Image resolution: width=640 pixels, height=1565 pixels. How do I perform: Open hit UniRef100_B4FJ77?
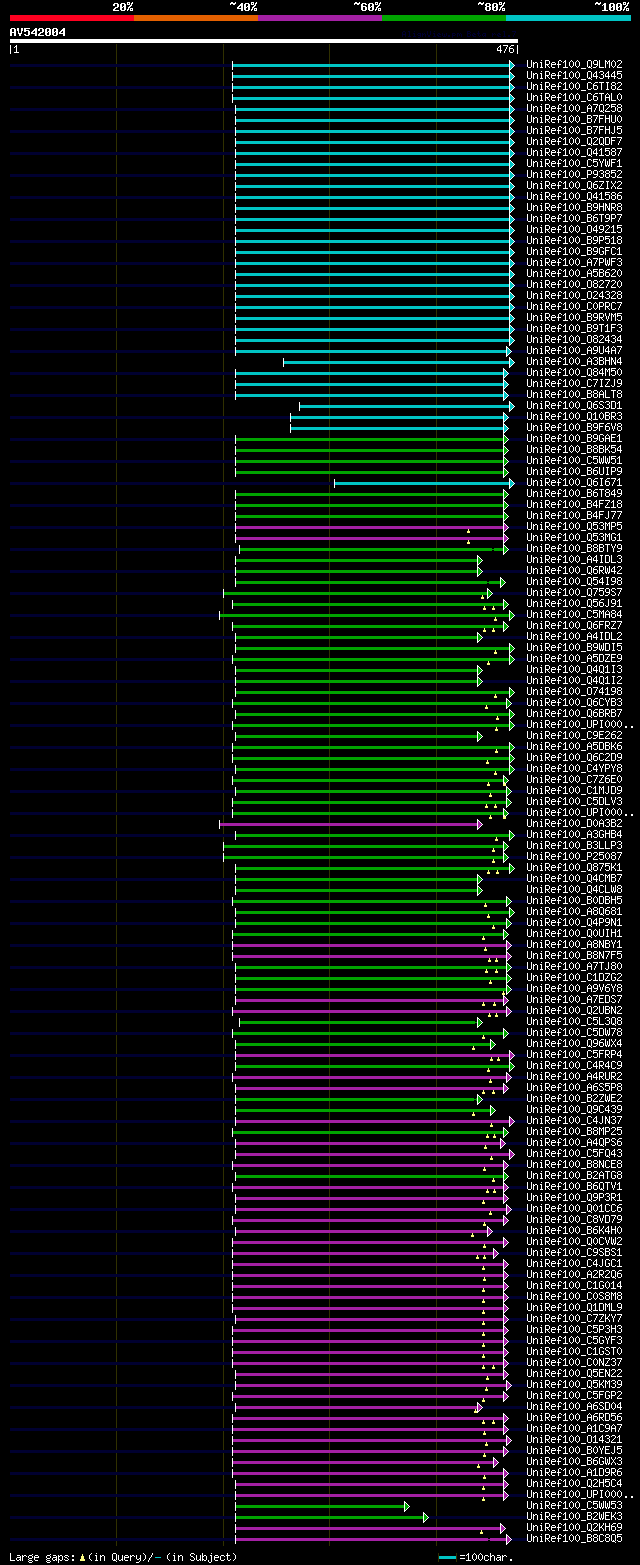click(x=574, y=515)
